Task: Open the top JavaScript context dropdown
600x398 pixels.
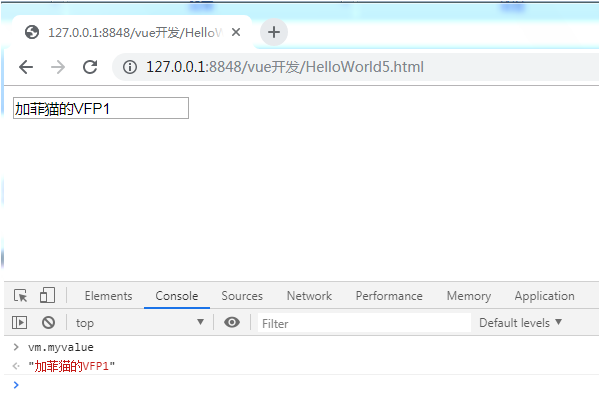Action: tap(140, 323)
